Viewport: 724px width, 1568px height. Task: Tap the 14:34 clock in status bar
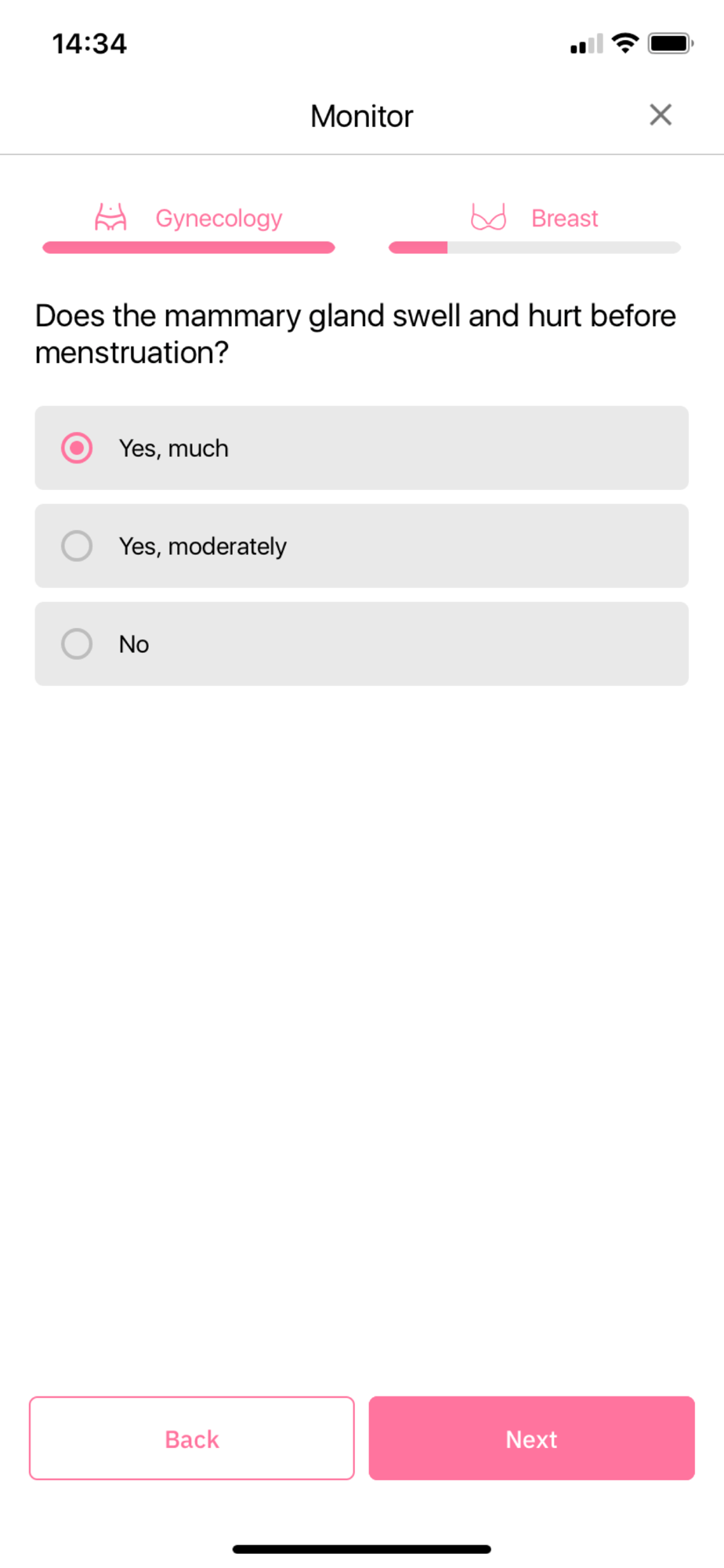(89, 44)
